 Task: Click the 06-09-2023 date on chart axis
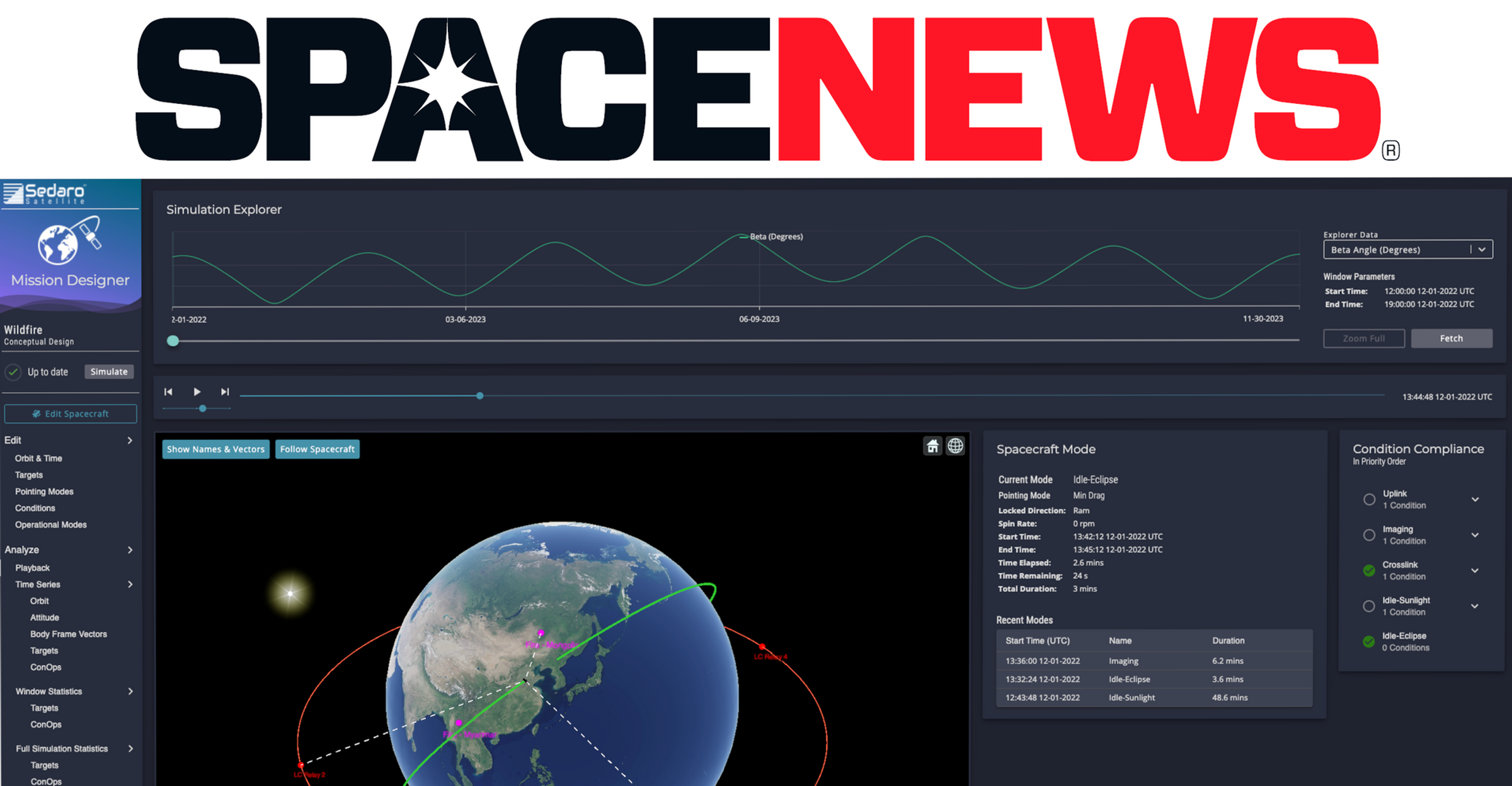pyautogui.click(x=759, y=319)
